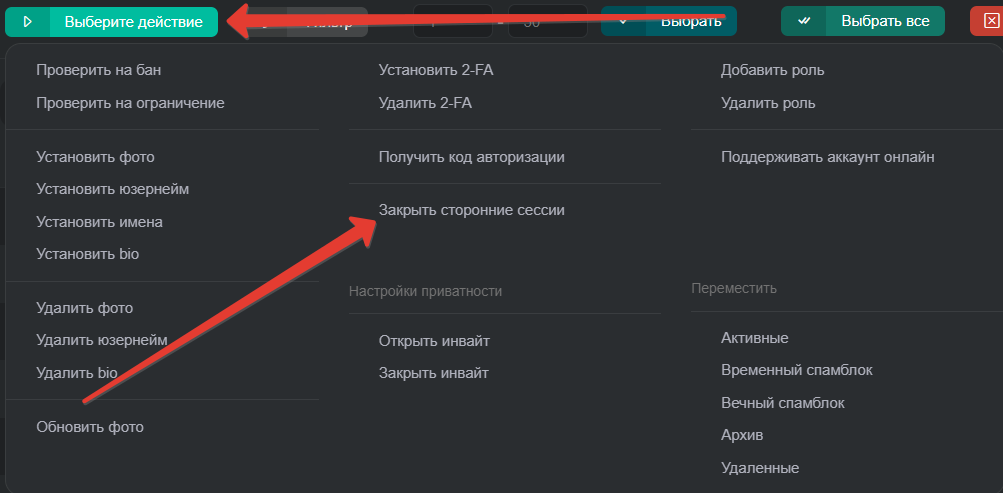
Task: Select Установить фото action
Action: (95, 157)
